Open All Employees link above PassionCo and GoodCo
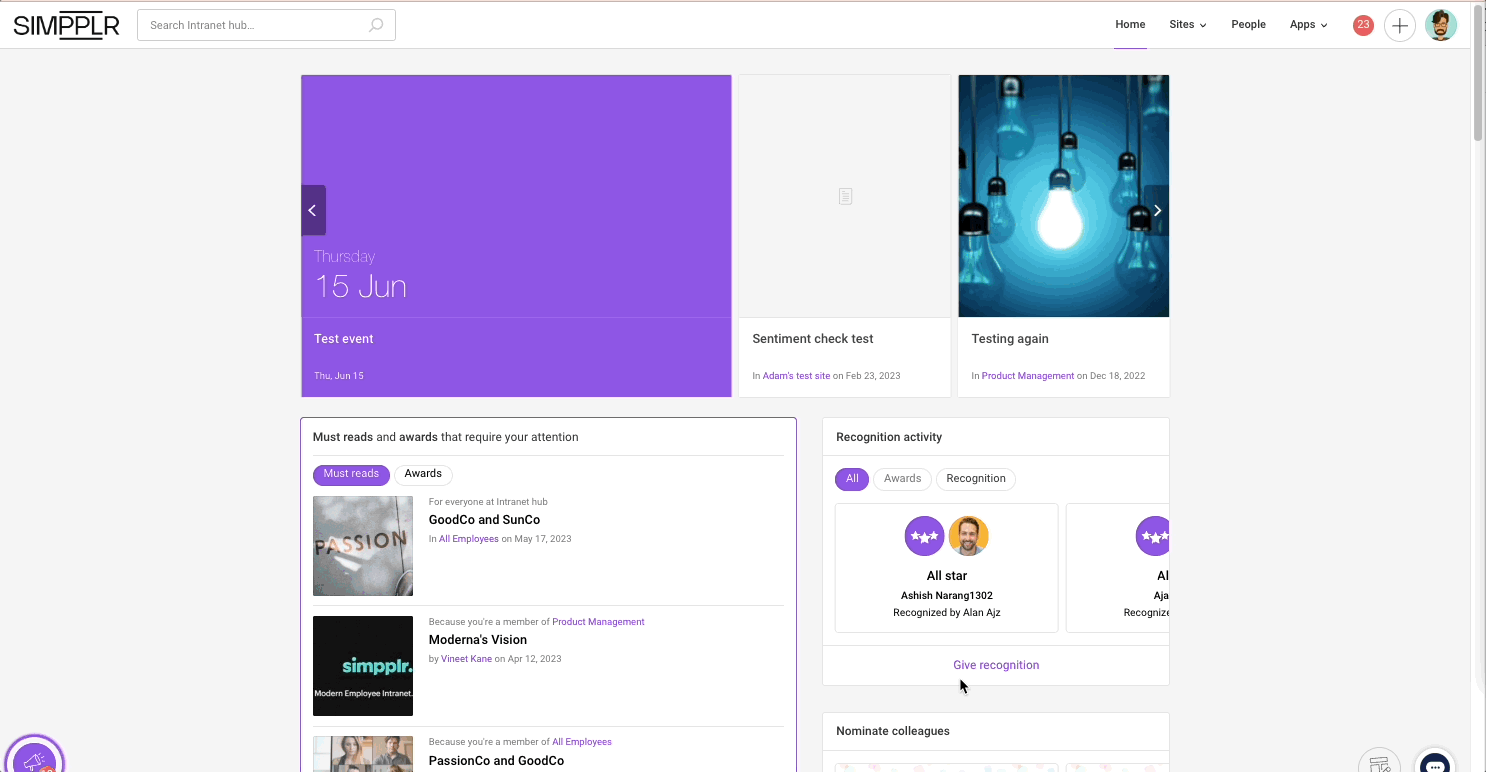 click(x=582, y=742)
